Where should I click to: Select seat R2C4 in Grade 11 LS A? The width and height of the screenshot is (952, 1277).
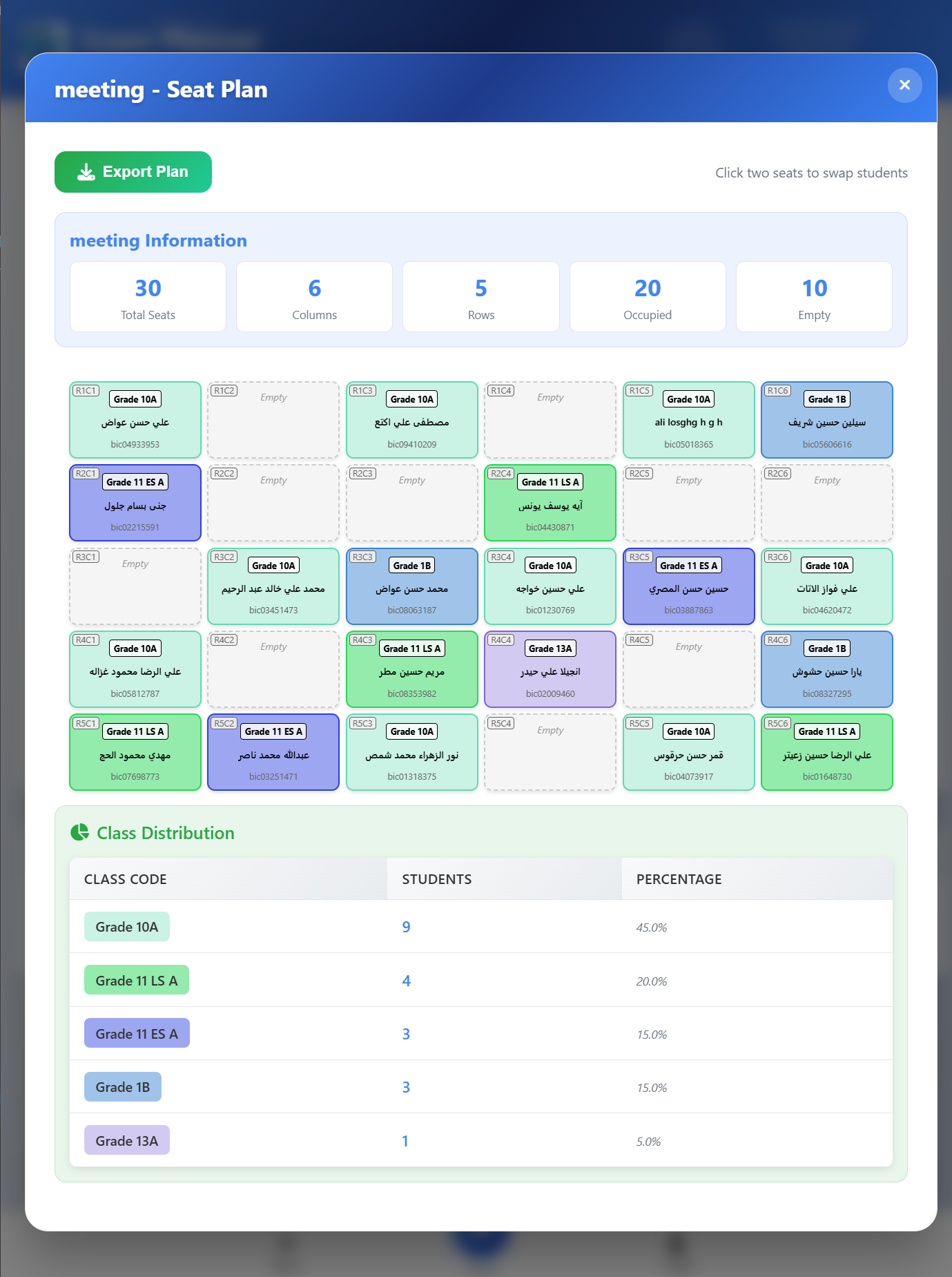550,503
